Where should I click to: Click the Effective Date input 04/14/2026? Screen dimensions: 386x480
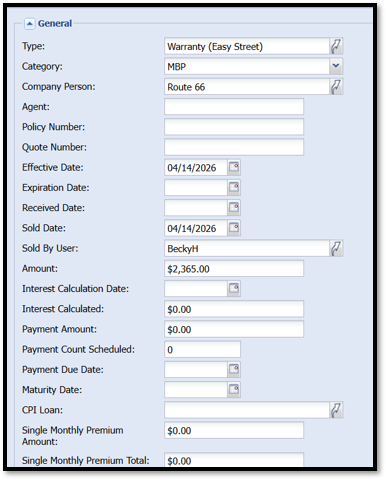click(196, 167)
